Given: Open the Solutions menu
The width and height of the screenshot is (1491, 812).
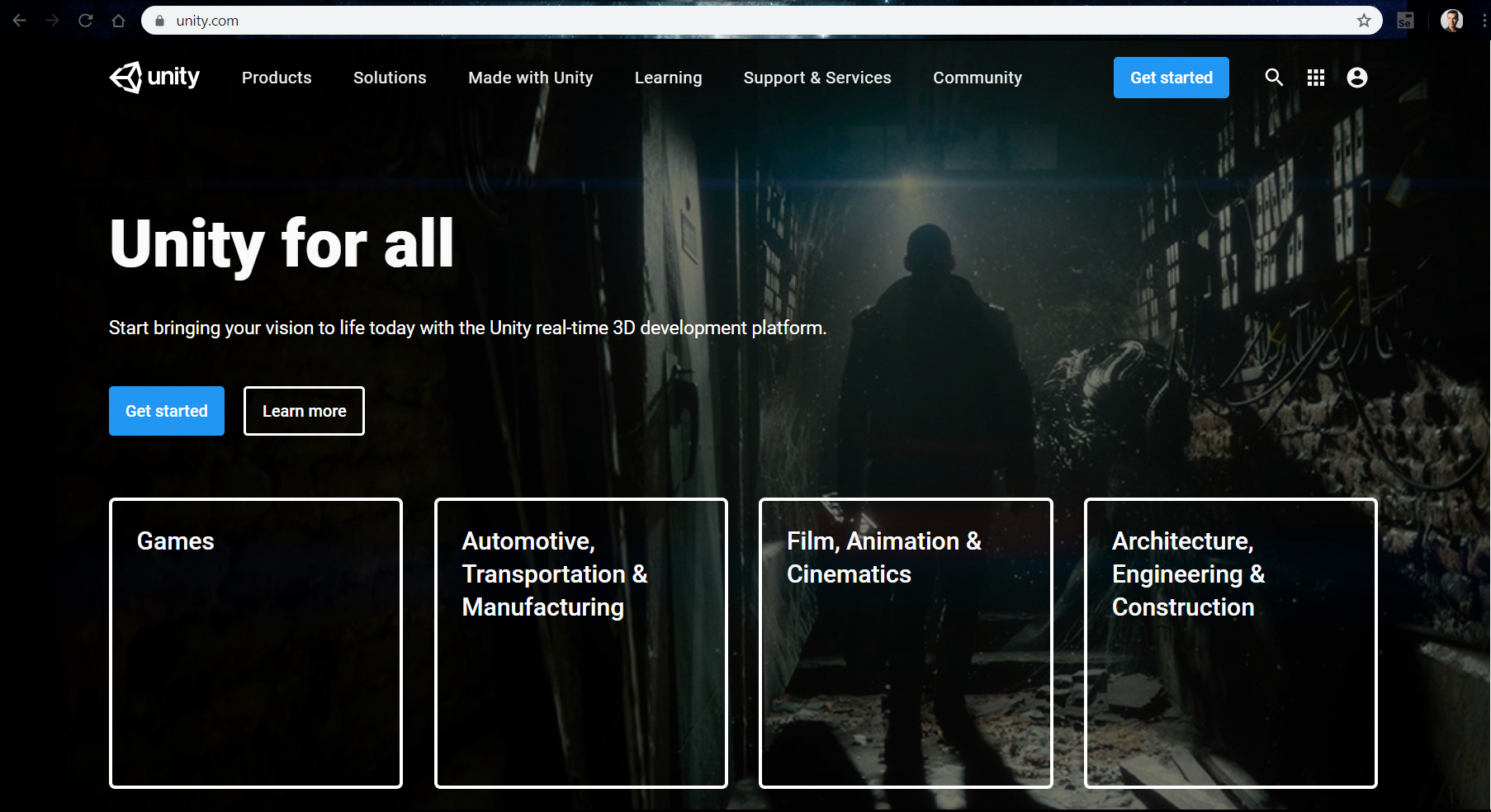Looking at the screenshot, I should pyautogui.click(x=390, y=78).
